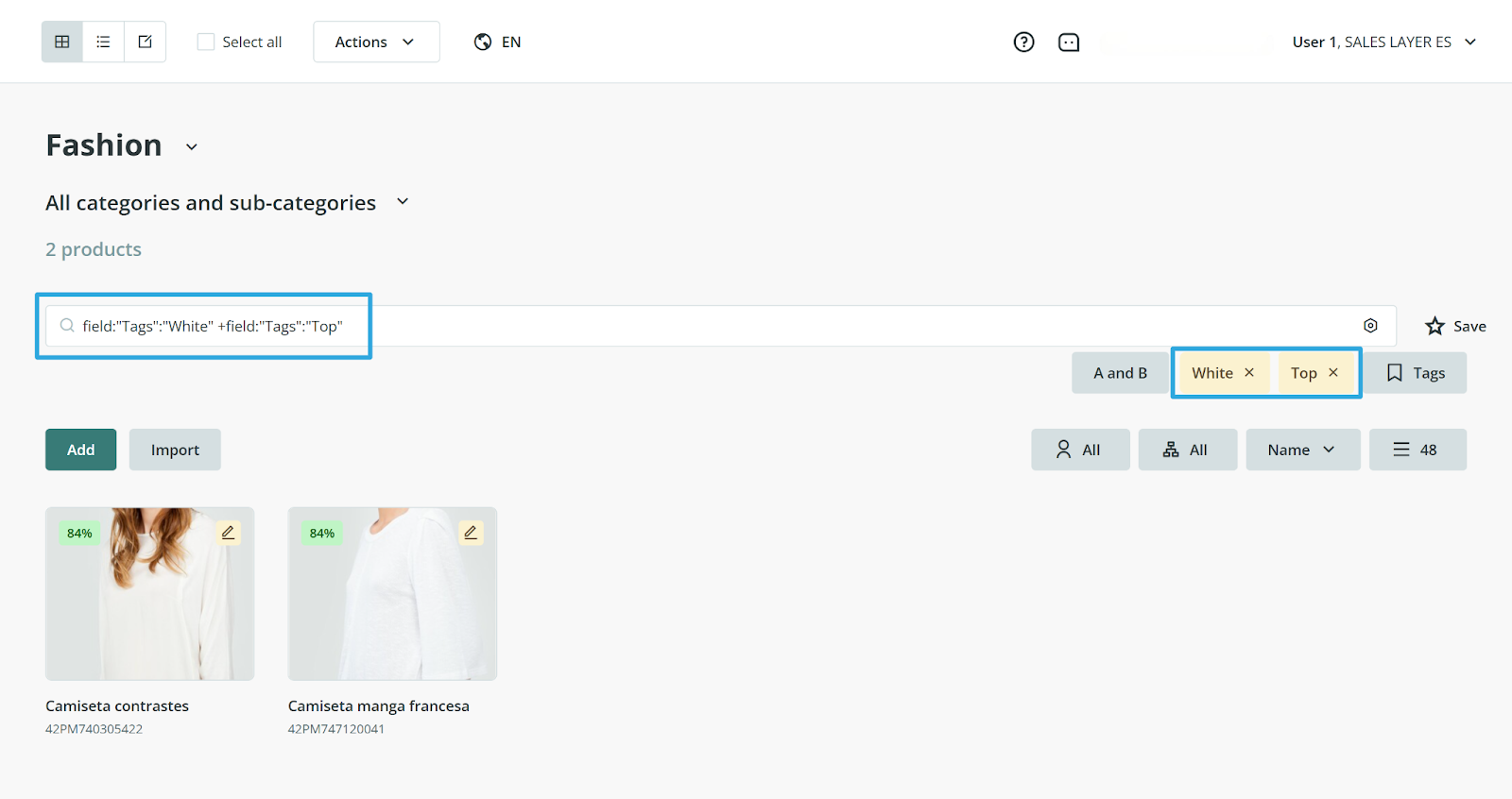Screen dimensions: 1512x799
Task: Click into the search query field
Action: click(720, 326)
